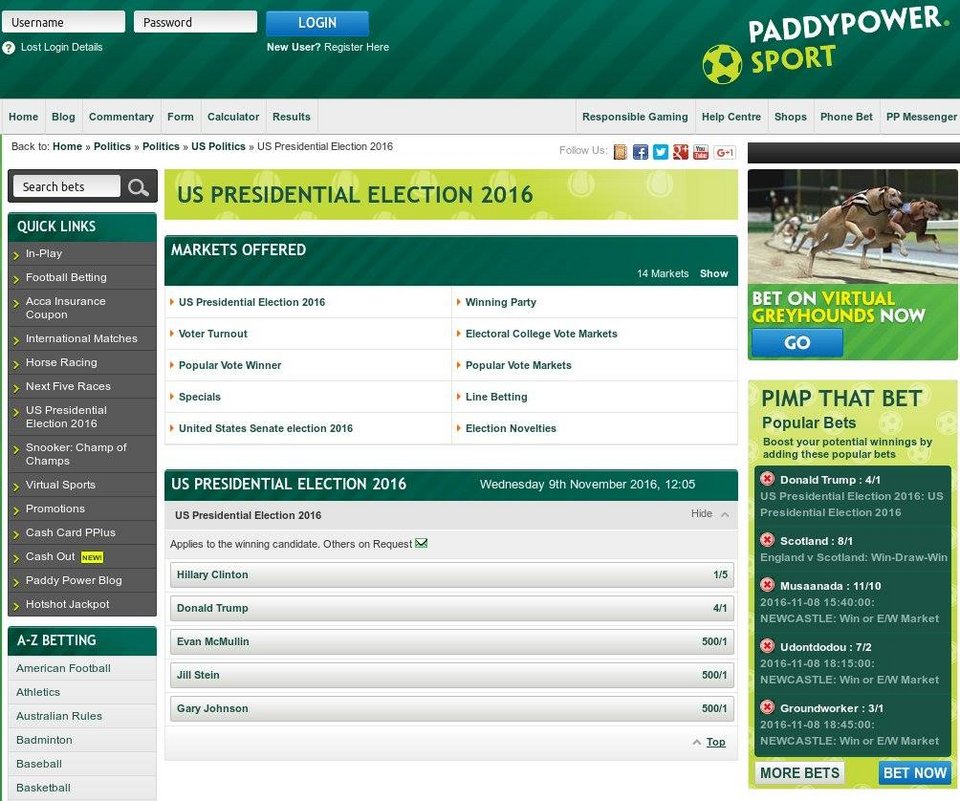Open Paddy Power Facebook page icon
This screenshot has width=960, height=801.
click(641, 152)
